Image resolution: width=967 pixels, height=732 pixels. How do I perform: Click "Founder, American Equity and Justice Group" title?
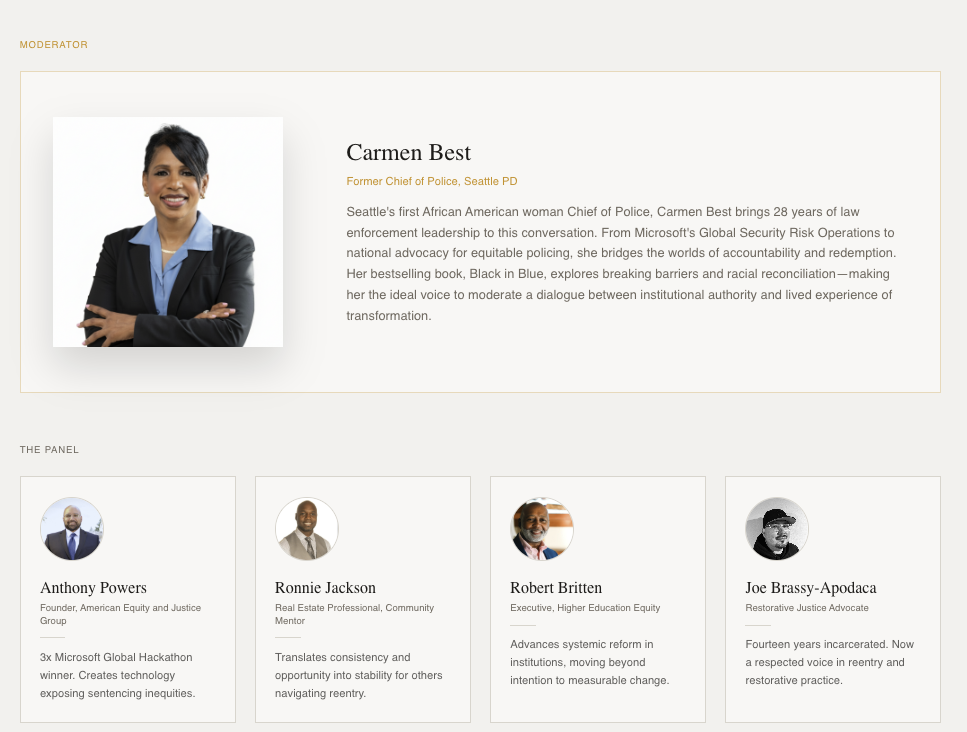(120, 614)
